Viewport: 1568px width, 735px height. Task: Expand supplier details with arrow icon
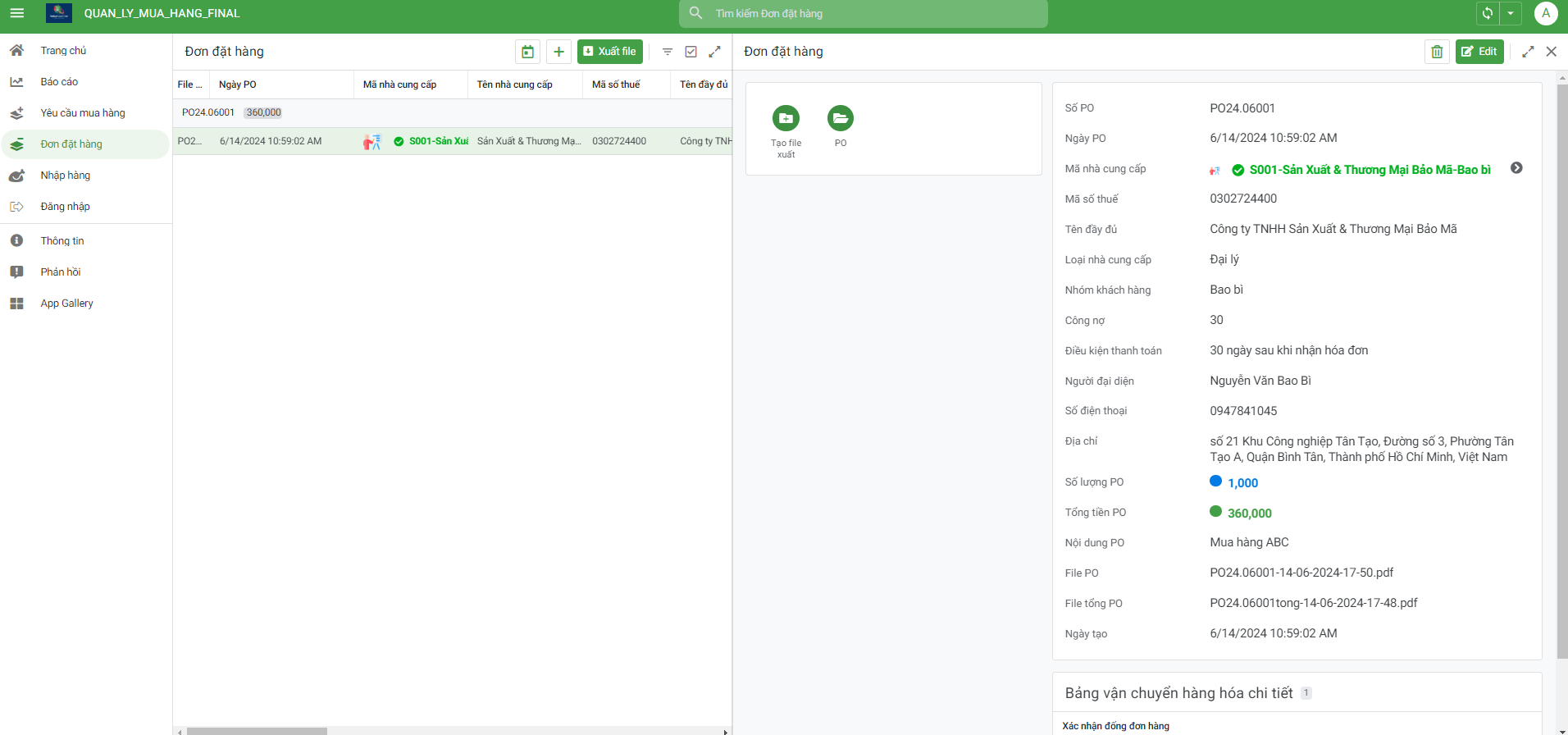click(1516, 168)
